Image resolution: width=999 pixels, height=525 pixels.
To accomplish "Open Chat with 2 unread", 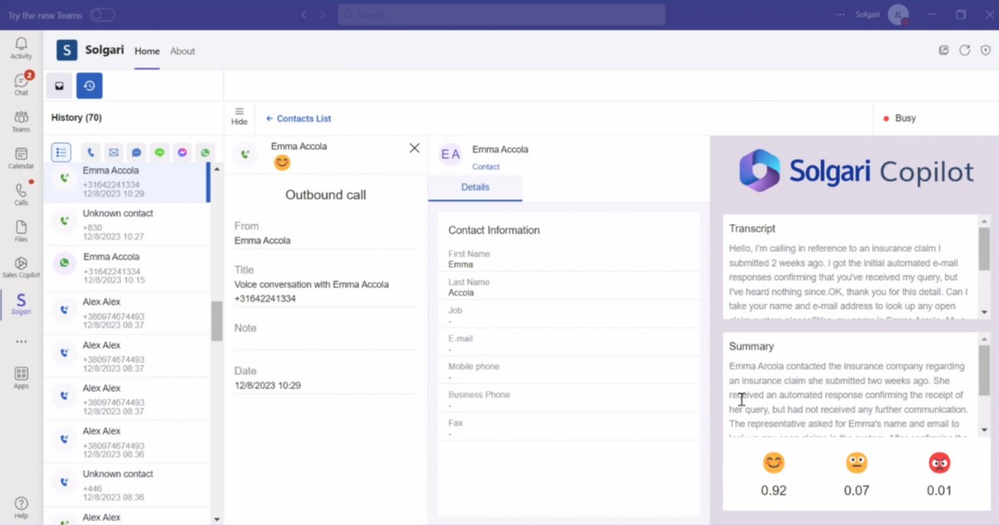I will (21, 84).
